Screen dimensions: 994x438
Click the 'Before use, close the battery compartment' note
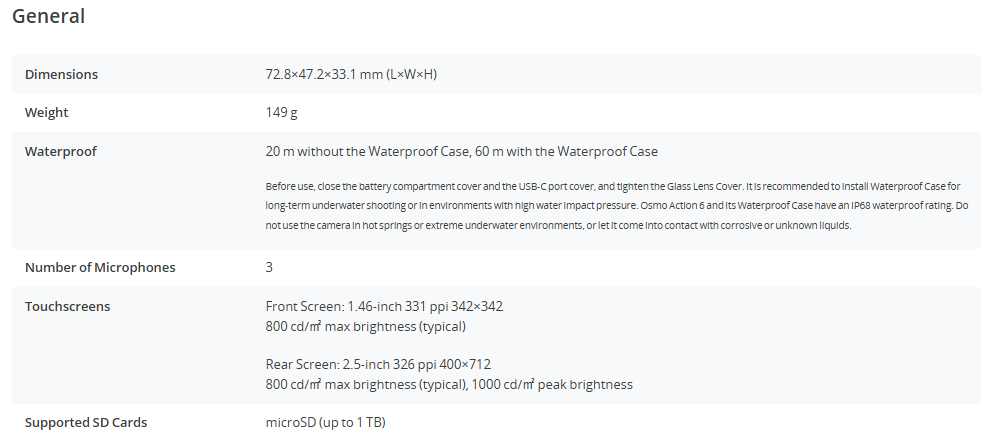(400, 187)
